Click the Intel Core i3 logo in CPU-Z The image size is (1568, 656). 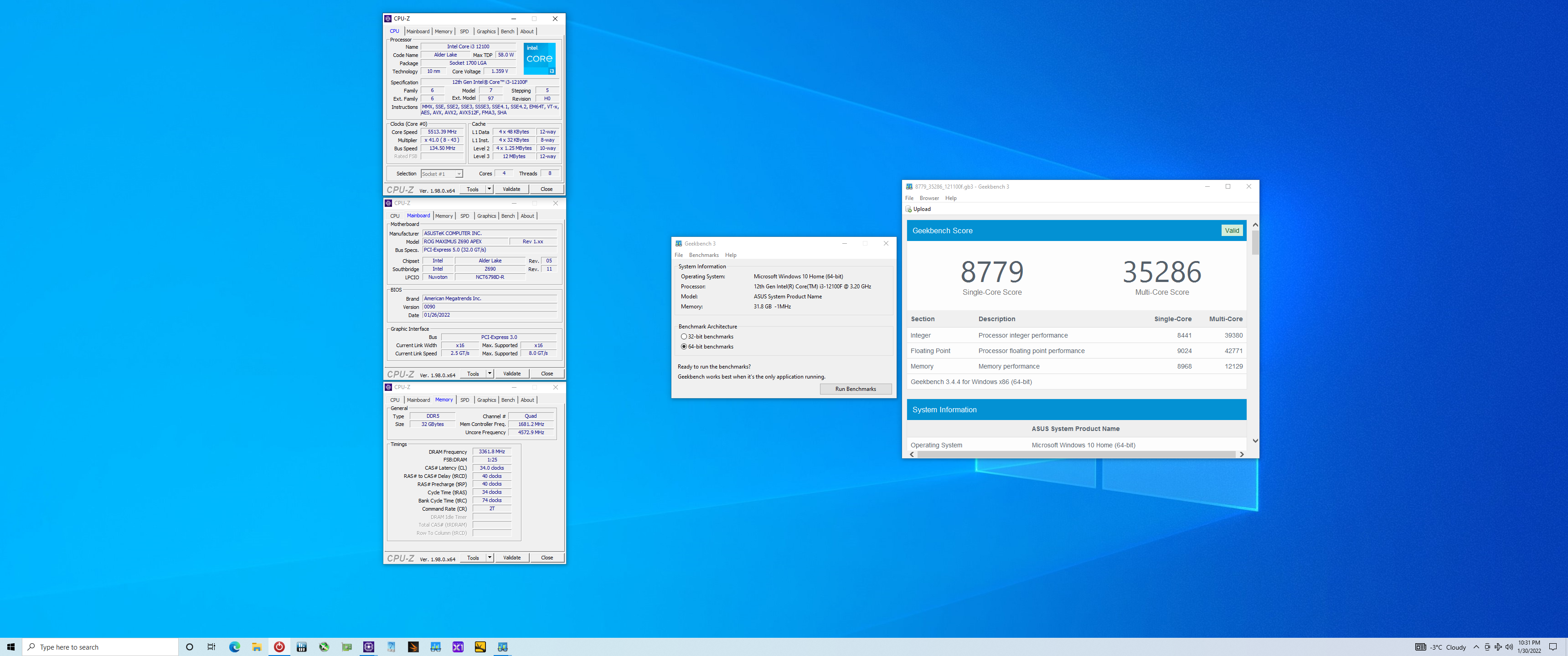click(x=539, y=58)
